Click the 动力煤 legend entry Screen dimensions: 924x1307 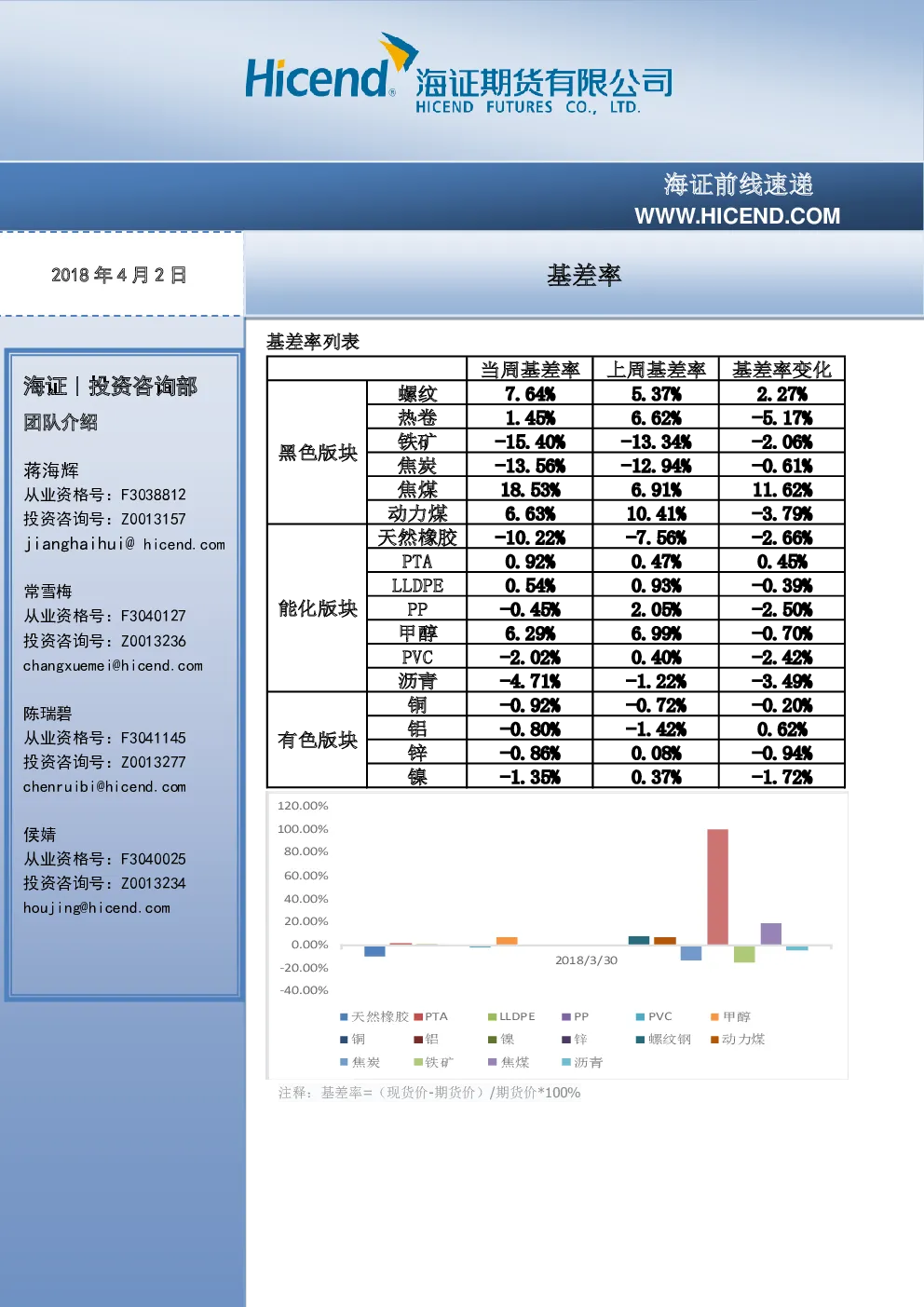738,1039
